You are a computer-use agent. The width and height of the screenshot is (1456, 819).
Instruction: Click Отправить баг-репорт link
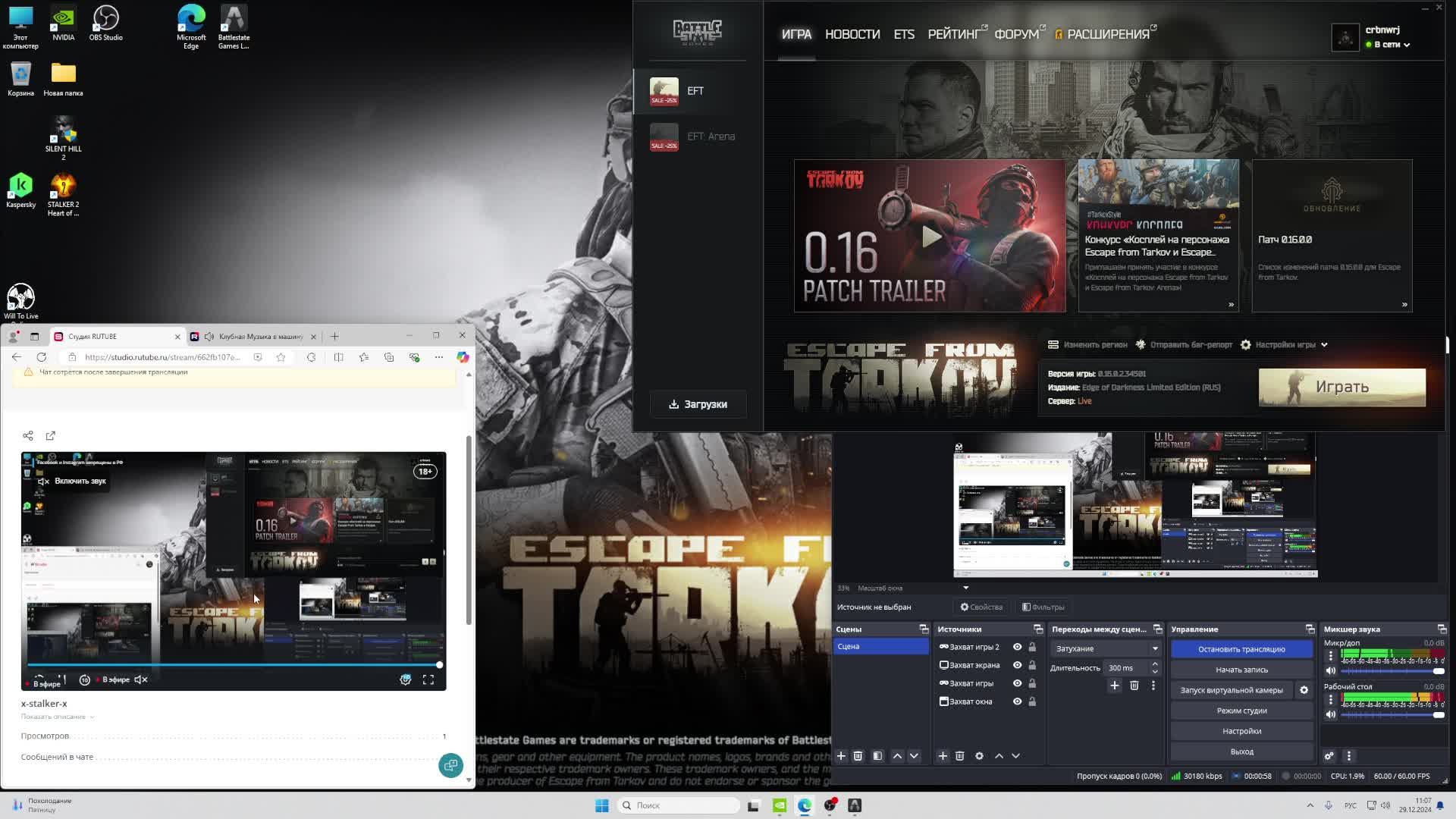1184,344
